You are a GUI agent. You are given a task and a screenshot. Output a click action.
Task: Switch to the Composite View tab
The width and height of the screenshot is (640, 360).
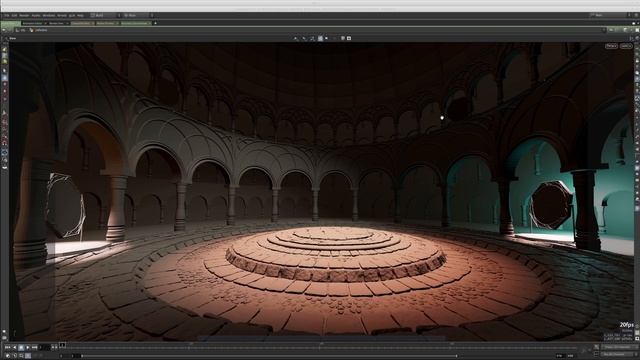coord(82,23)
